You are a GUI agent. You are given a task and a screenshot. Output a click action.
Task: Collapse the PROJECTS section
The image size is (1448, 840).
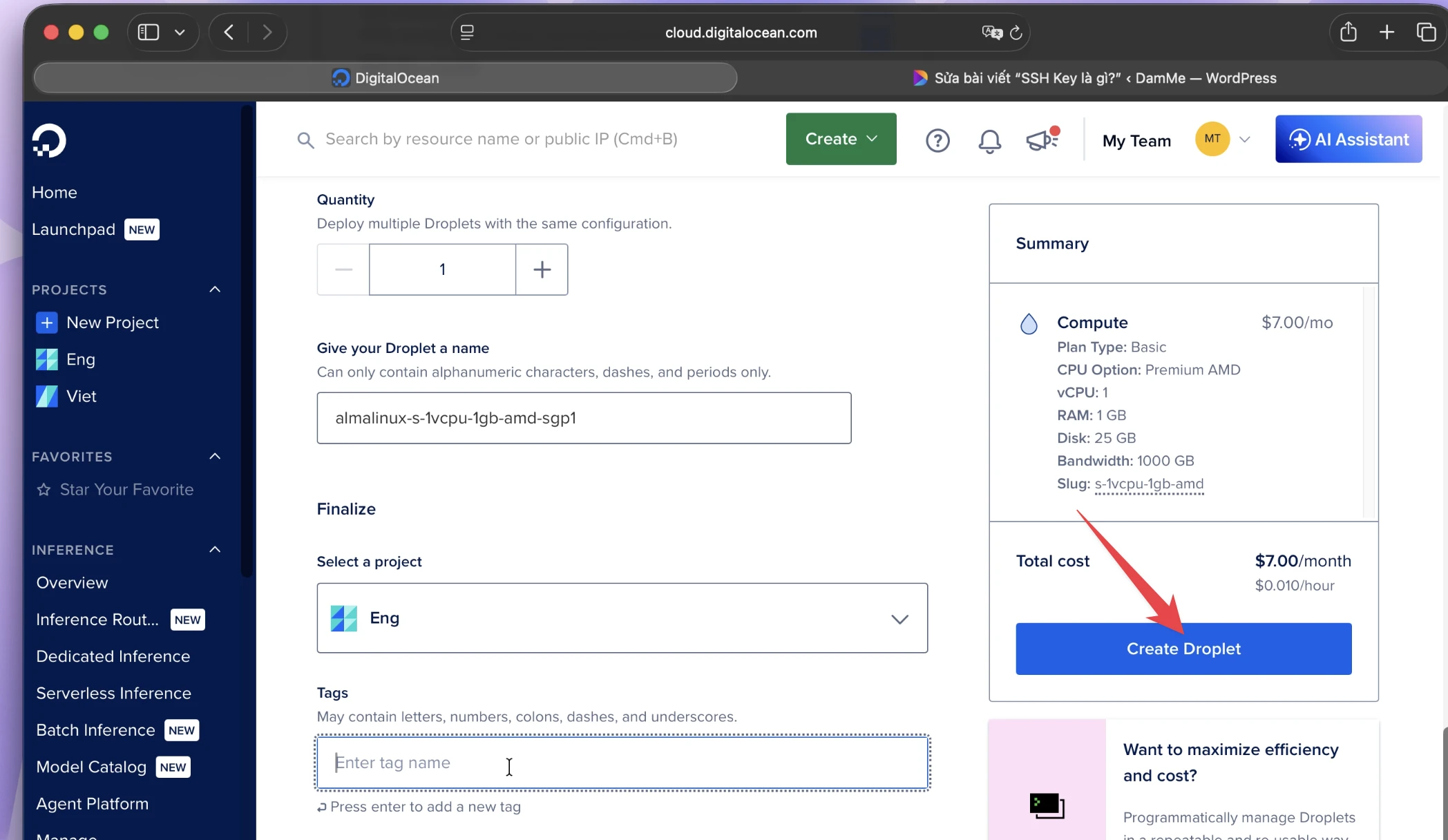215,289
